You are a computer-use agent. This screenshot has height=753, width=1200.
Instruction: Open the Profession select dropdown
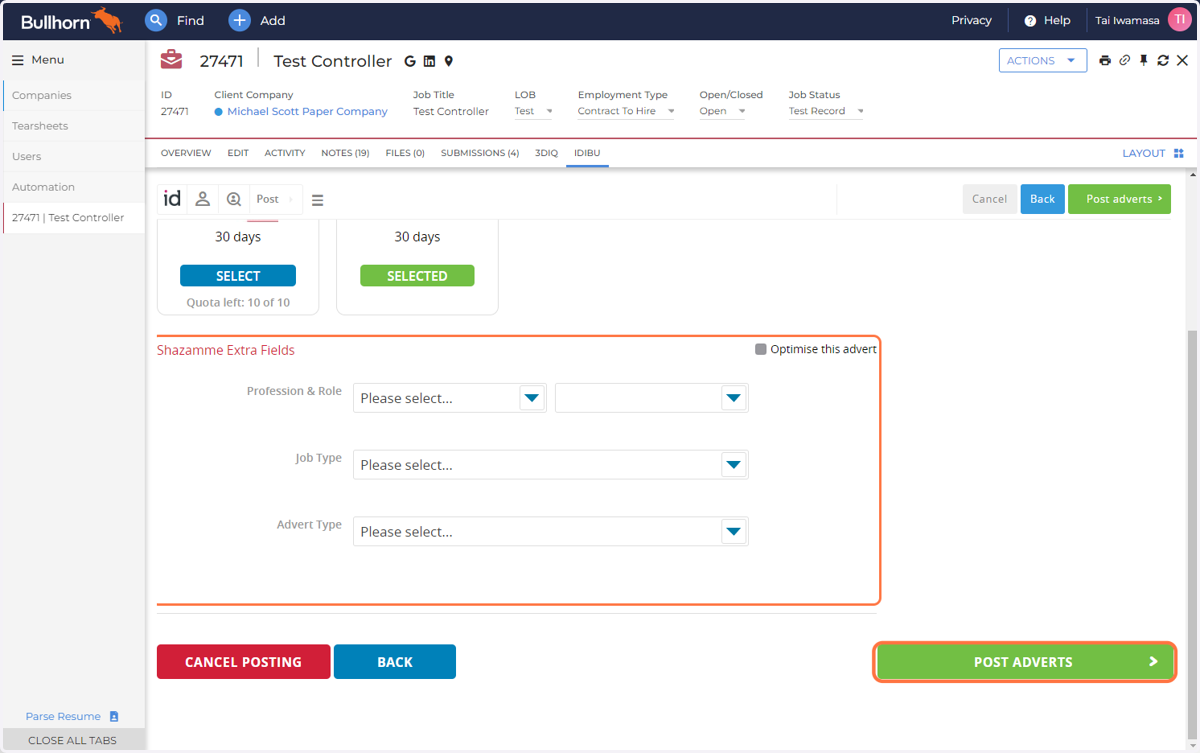tap(450, 398)
